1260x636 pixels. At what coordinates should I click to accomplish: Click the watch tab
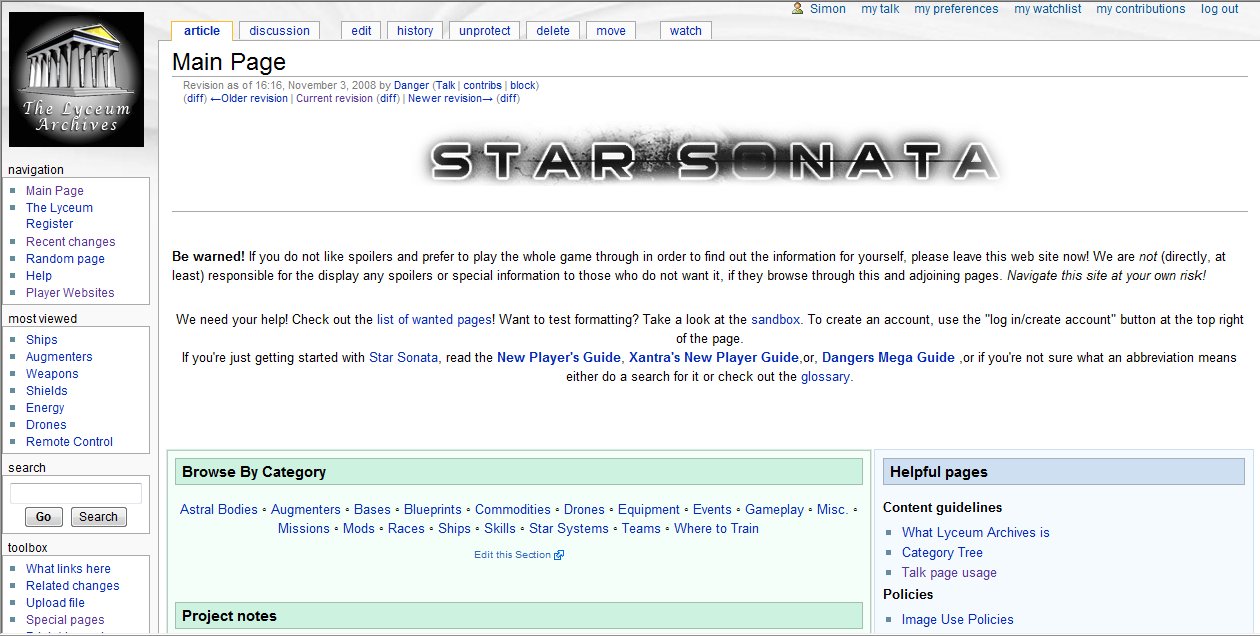[x=685, y=31]
